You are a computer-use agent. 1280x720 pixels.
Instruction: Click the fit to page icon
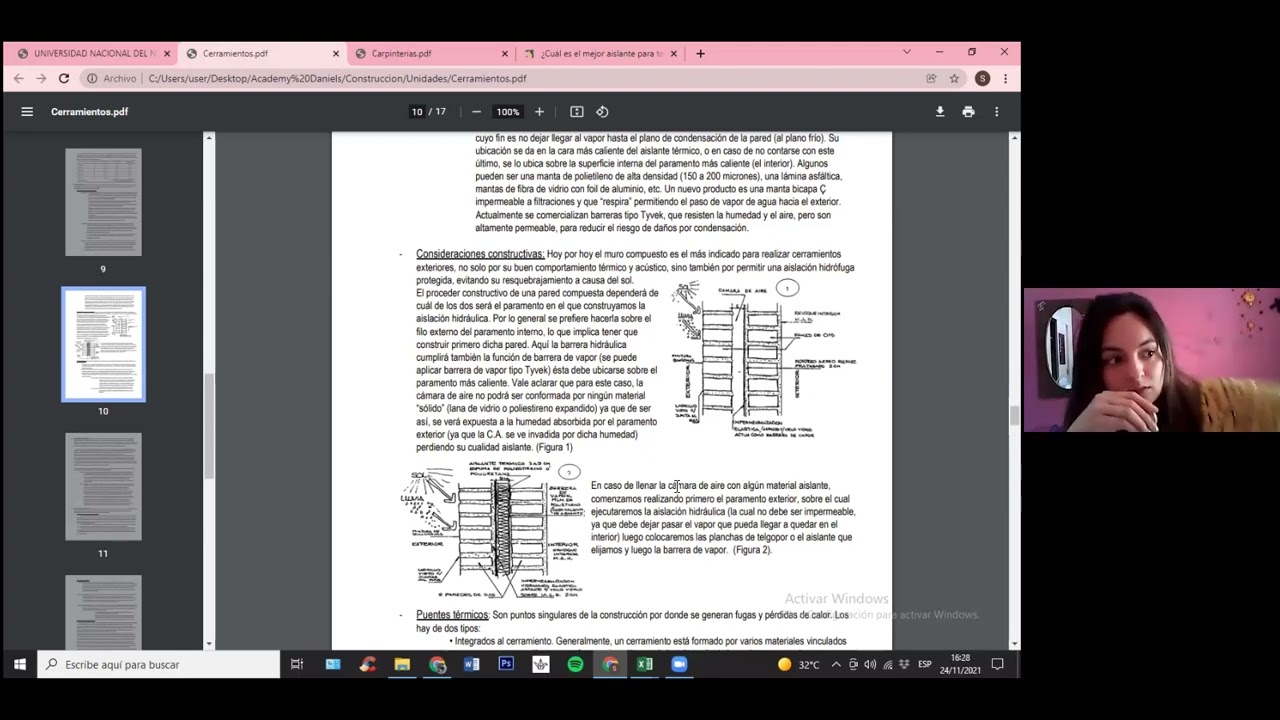coord(577,112)
